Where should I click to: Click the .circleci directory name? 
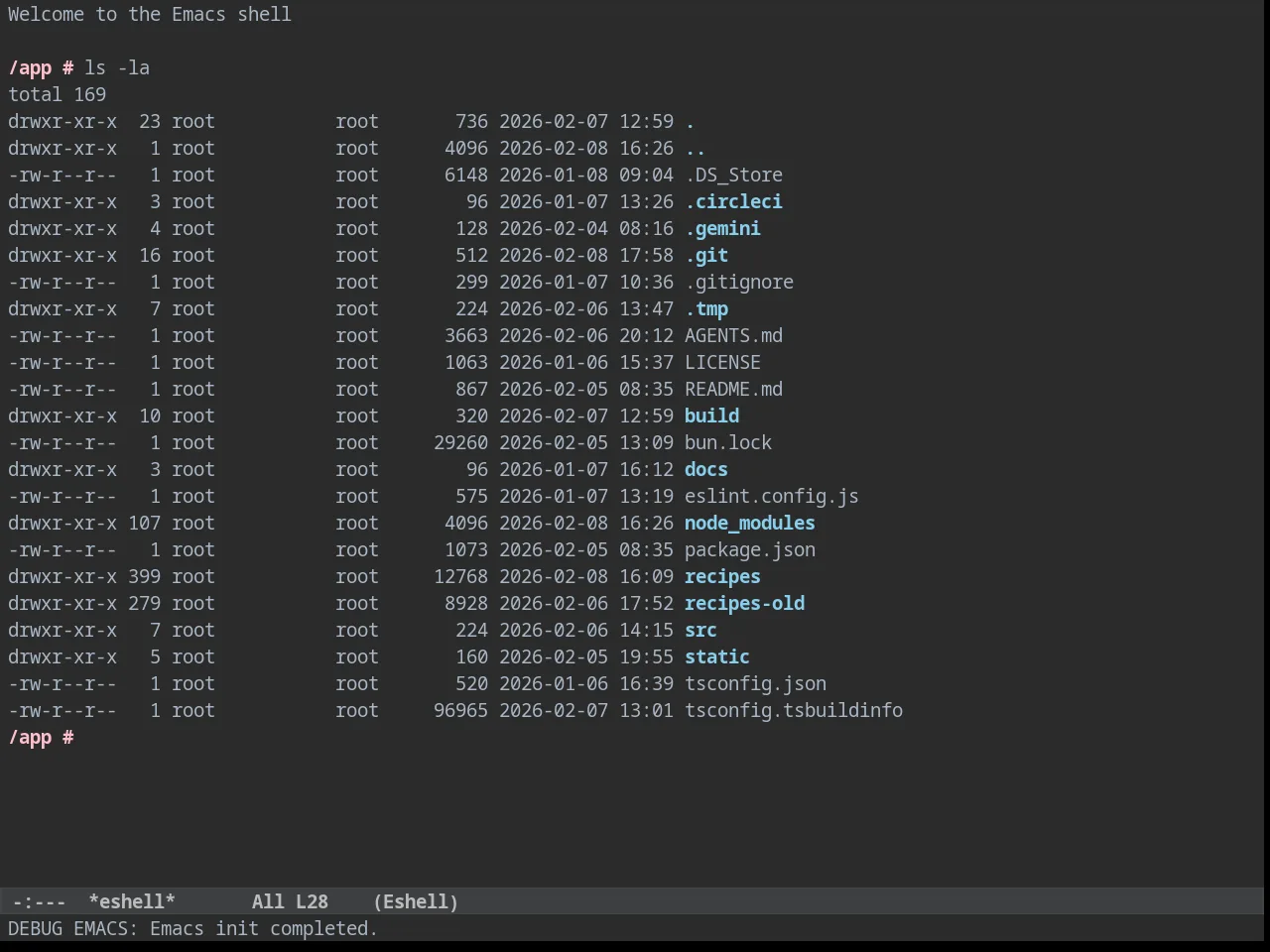[733, 201]
